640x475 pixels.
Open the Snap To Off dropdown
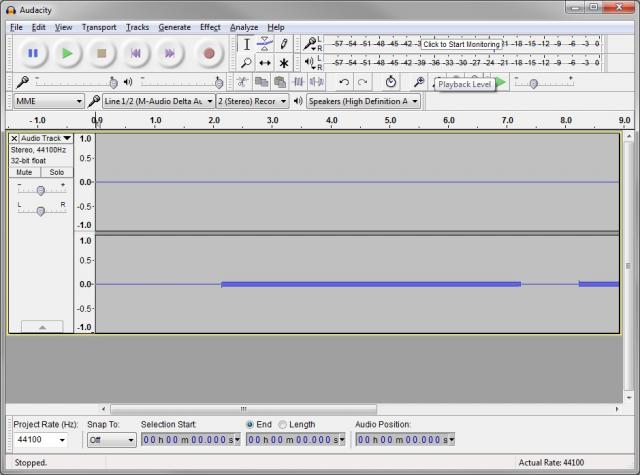pos(111,440)
